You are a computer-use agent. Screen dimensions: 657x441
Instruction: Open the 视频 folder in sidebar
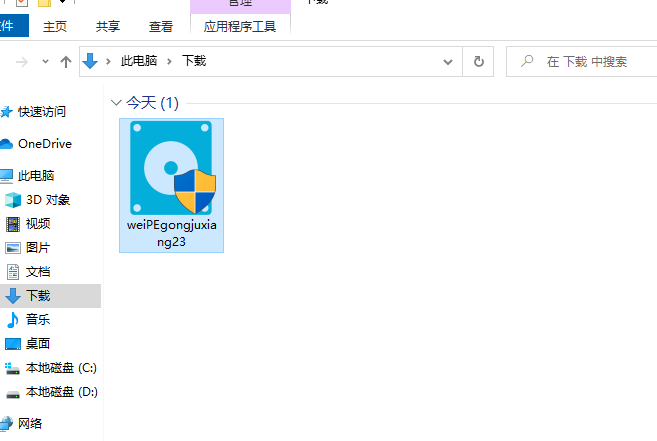38,223
